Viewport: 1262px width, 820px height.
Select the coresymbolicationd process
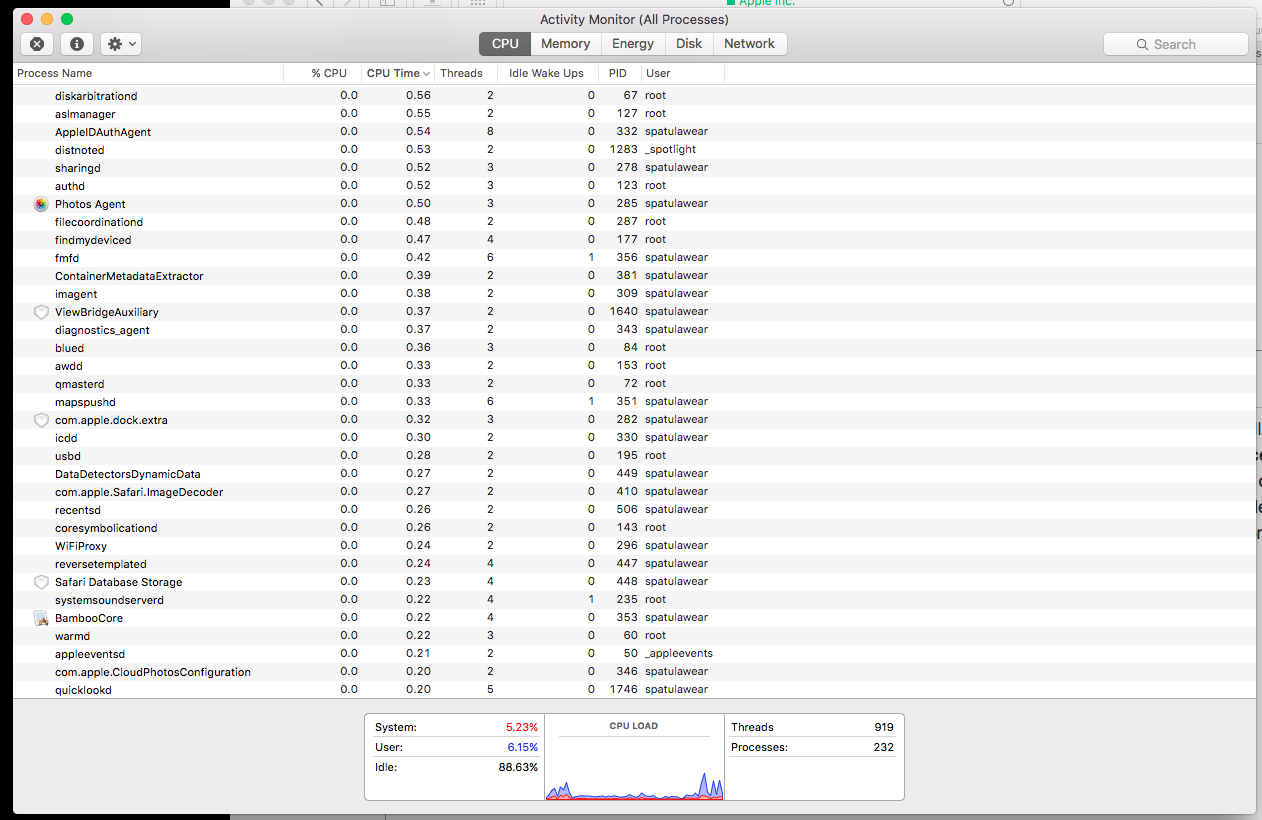pos(106,528)
